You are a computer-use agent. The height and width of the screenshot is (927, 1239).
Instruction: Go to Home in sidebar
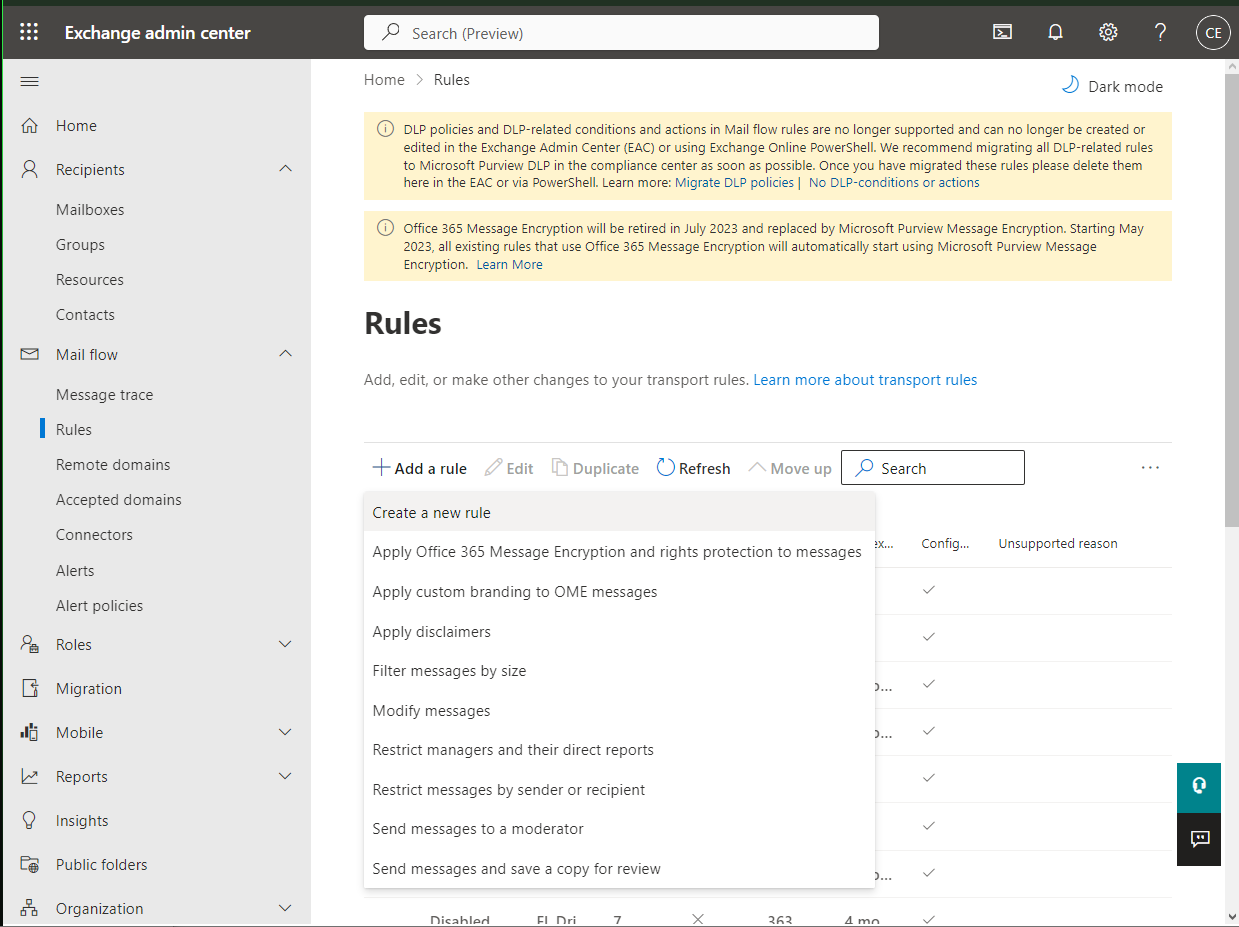[x=76, y=125]
